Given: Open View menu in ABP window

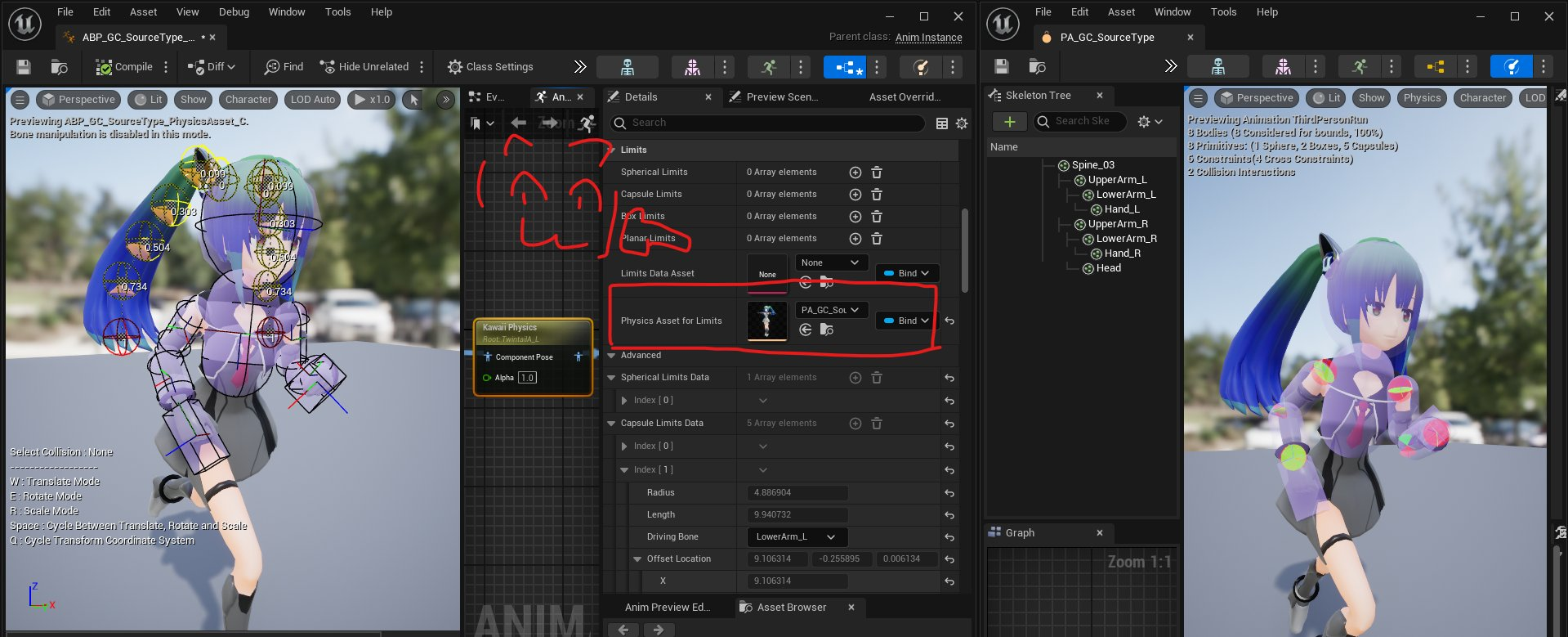Looking at the screenshot, I should [188, 12].
